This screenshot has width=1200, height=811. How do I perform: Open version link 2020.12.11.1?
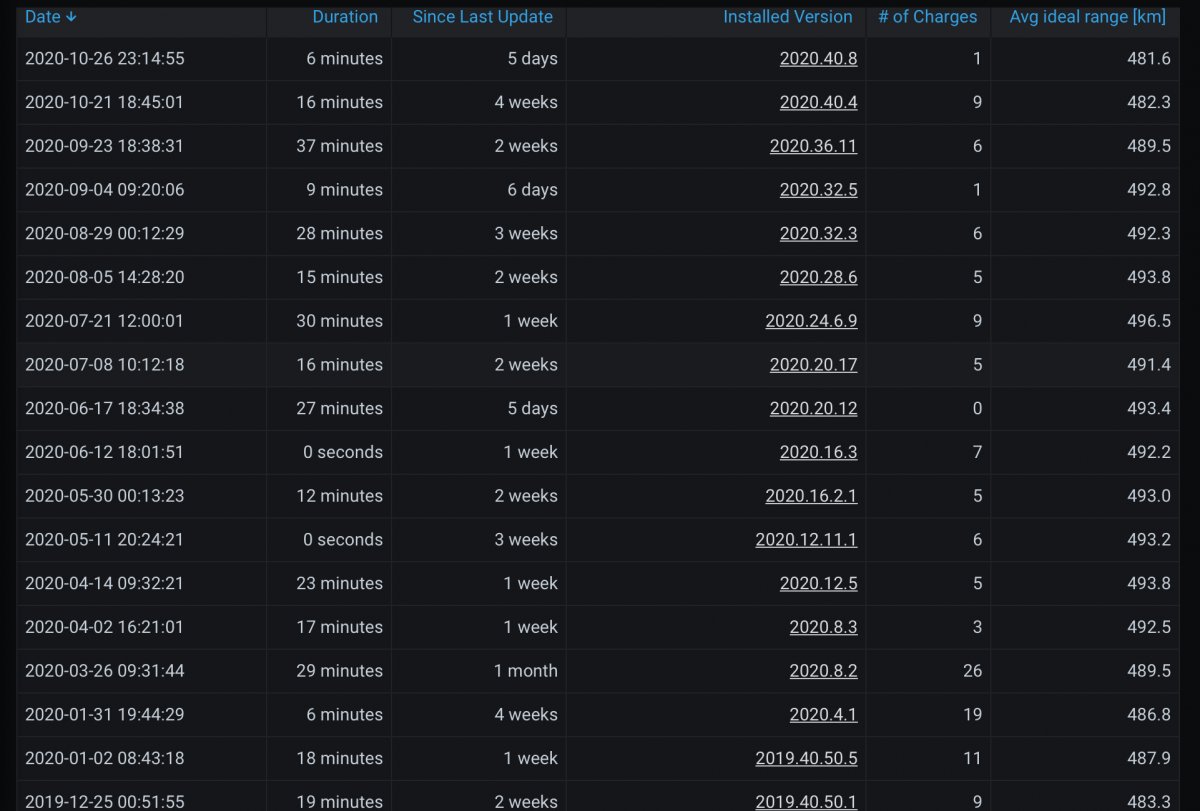[x=806, y=540]
